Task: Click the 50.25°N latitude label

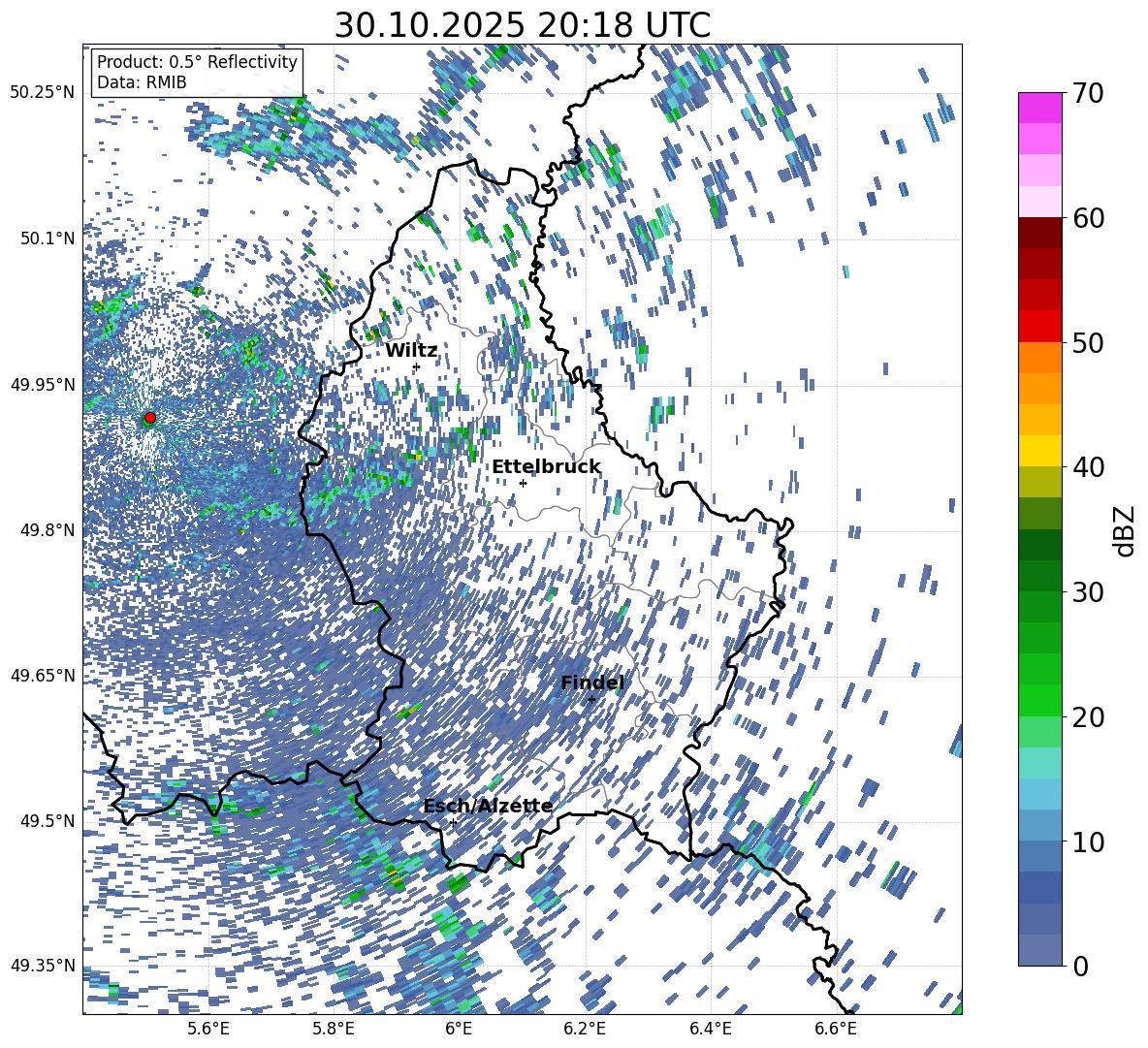Action: click(x=43, y=92)
